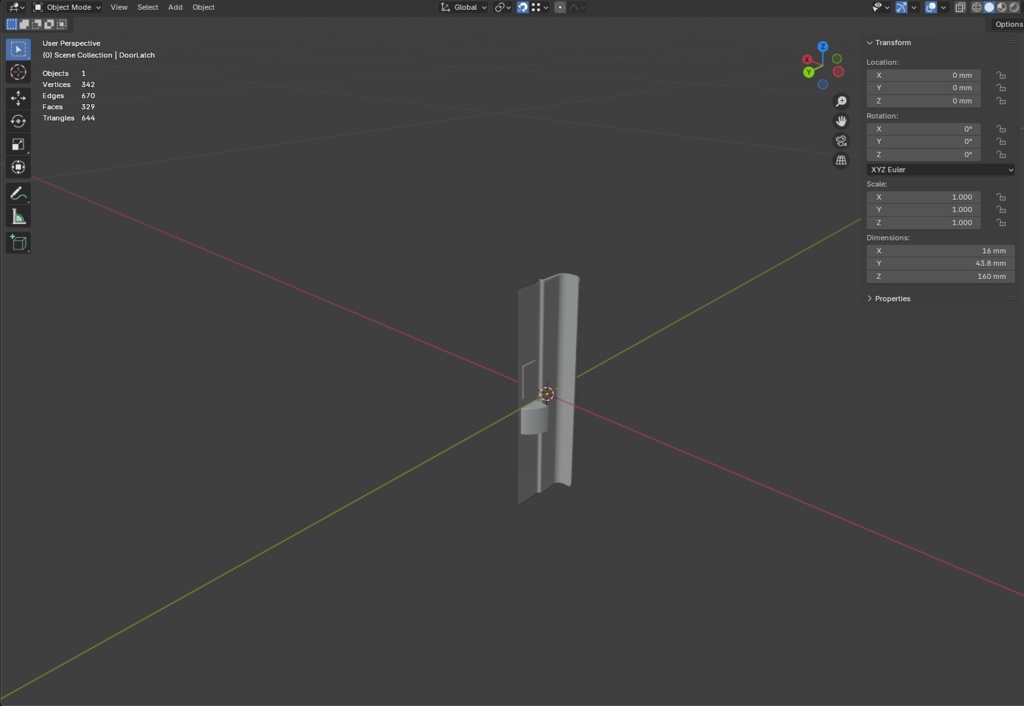This screenshot has width=1024, height=706.
Task: Open the Global transform orientation dropdown
Action: (464, 7)
